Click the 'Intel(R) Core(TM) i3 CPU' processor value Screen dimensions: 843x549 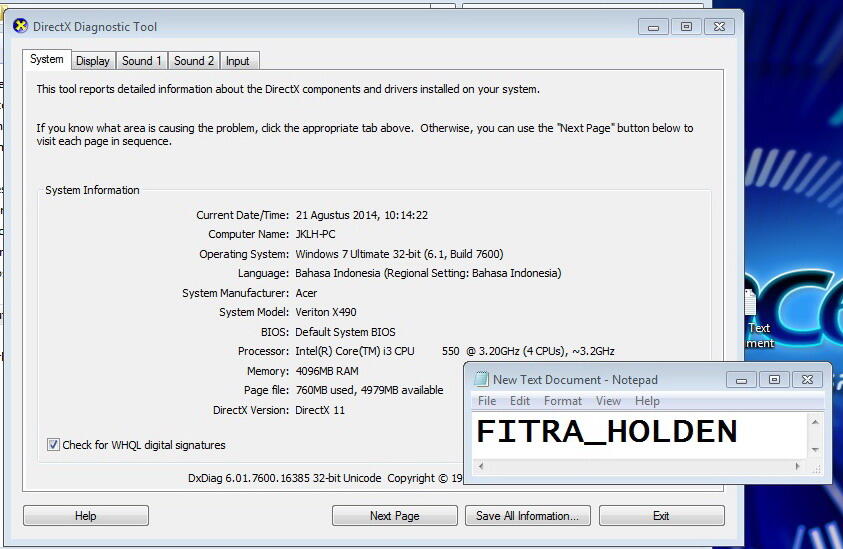pyautogui.click(x=355, y=351)
